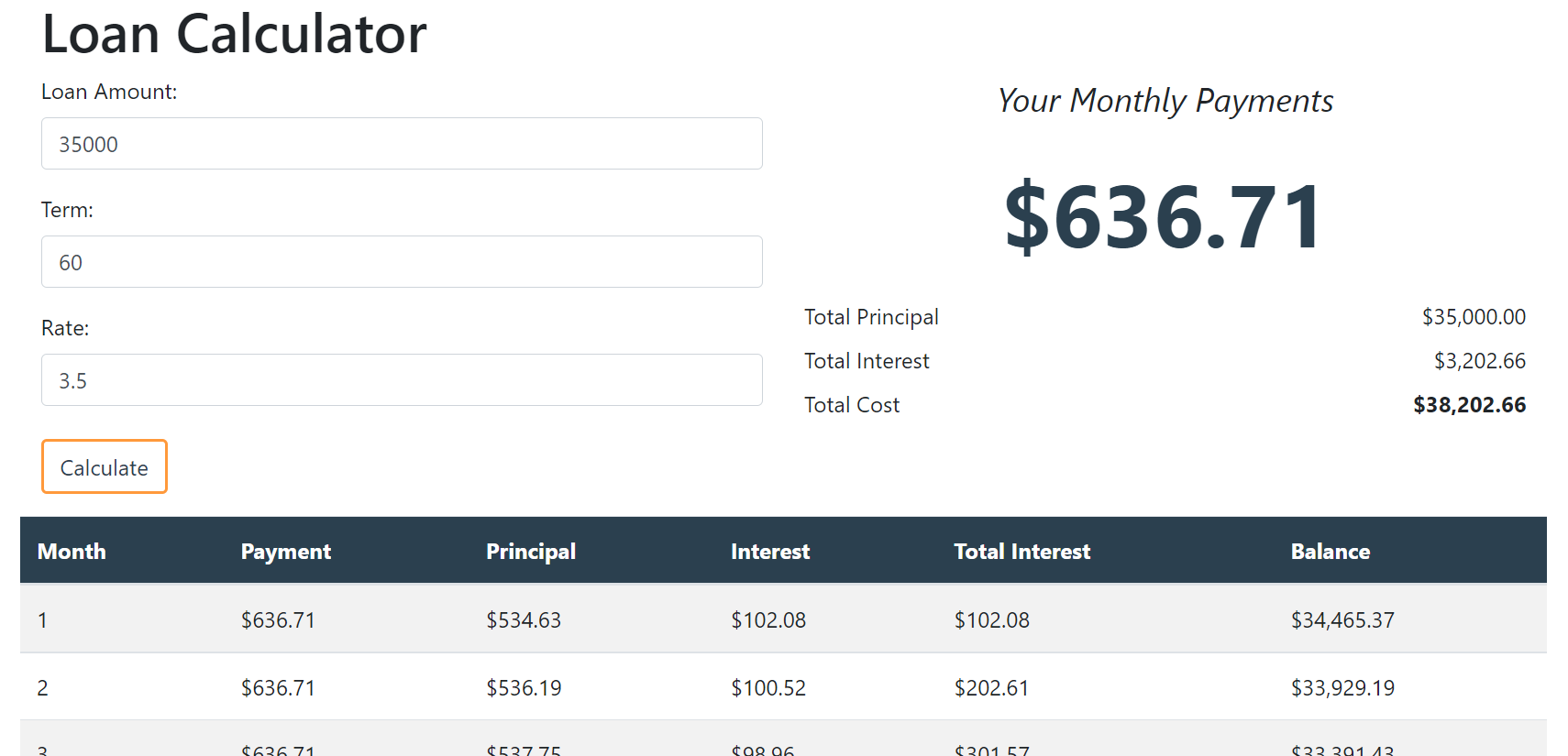
Task: Click the Total Interest value $3,202.66
Action: tap(1480, 360)
